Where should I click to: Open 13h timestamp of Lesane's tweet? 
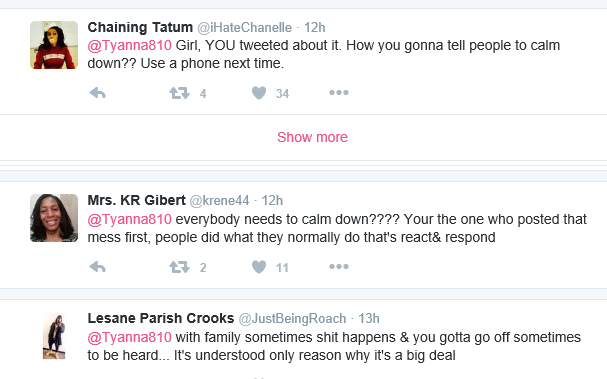point(369,318)
